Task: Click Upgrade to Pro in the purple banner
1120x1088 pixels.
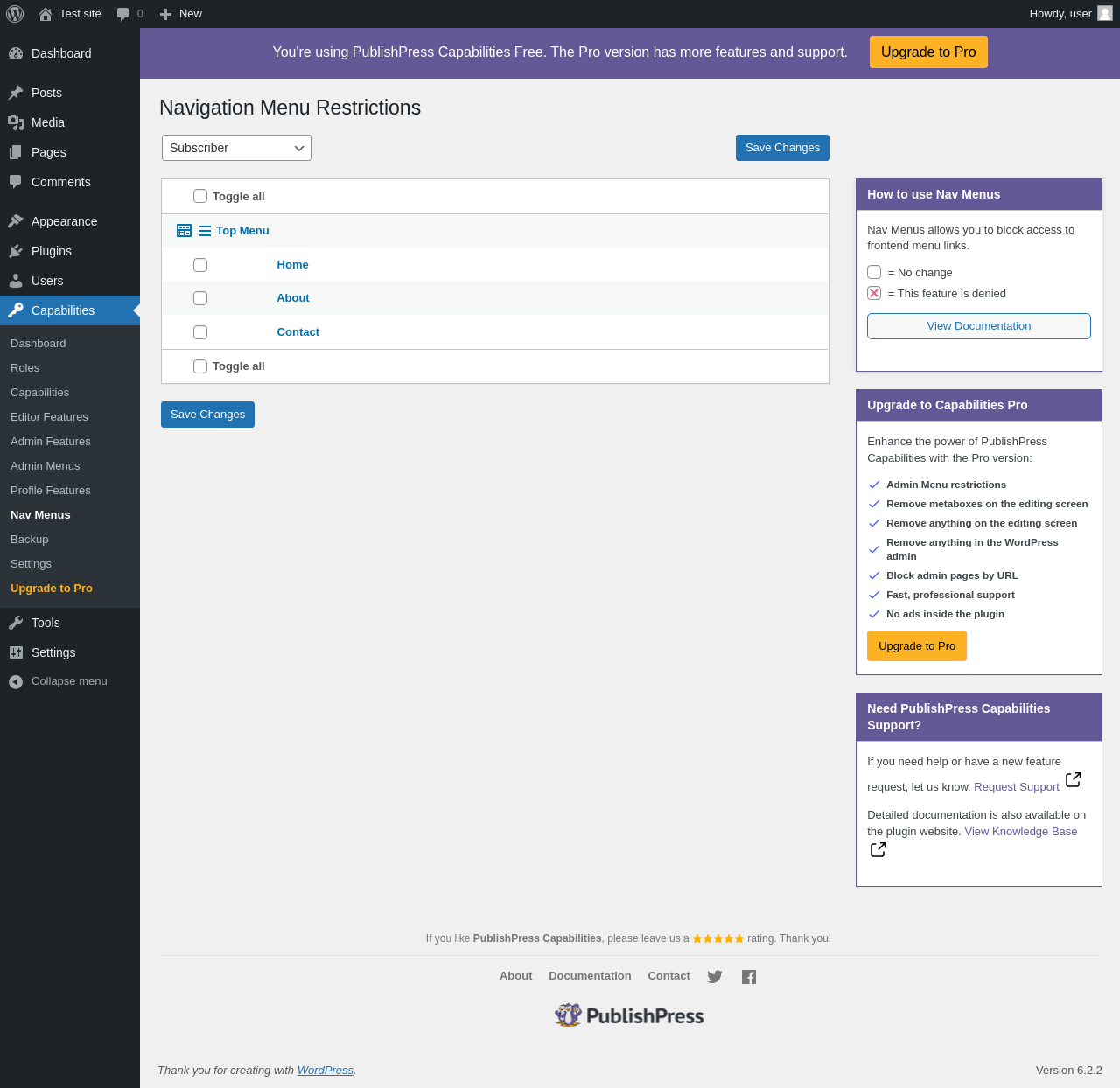Action: pyautogui.click(x=928, y=52)
